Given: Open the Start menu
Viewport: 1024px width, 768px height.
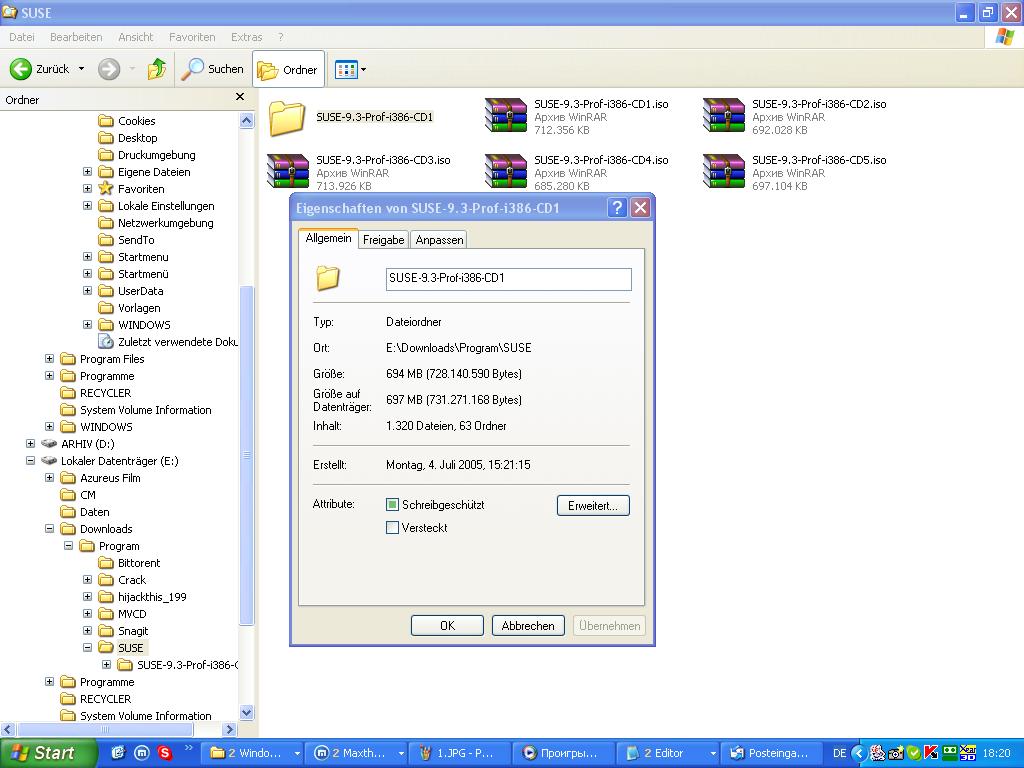Looking at the screenshot, I should coord(48,753).
